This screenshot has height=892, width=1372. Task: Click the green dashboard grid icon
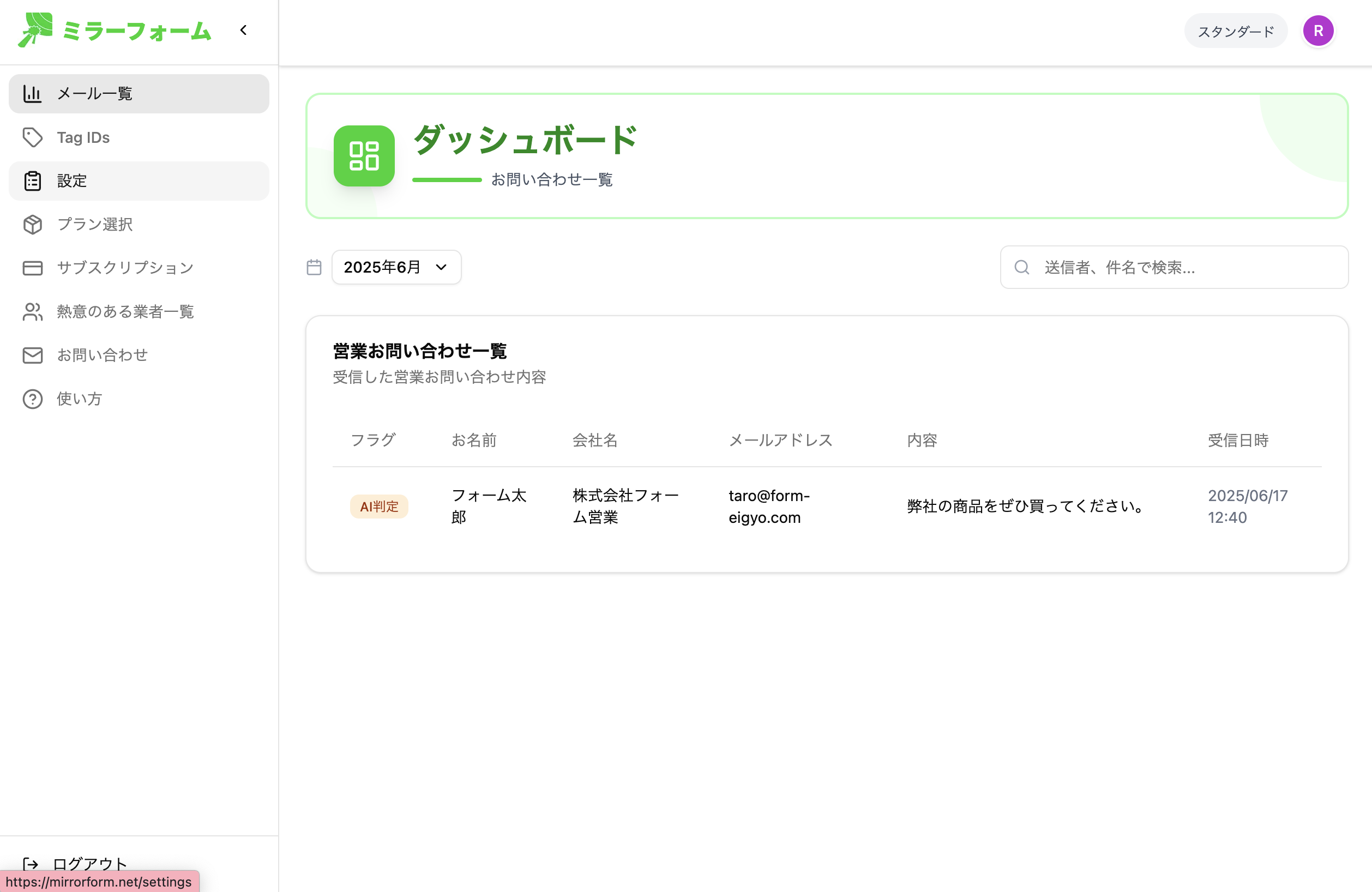(364, 155)
